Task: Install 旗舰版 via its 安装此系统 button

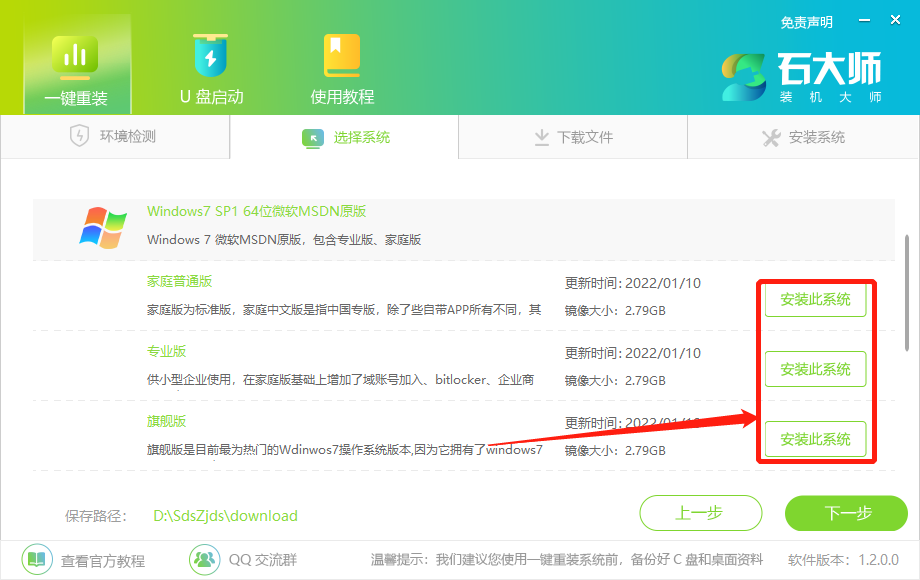Action: [815, 438]
